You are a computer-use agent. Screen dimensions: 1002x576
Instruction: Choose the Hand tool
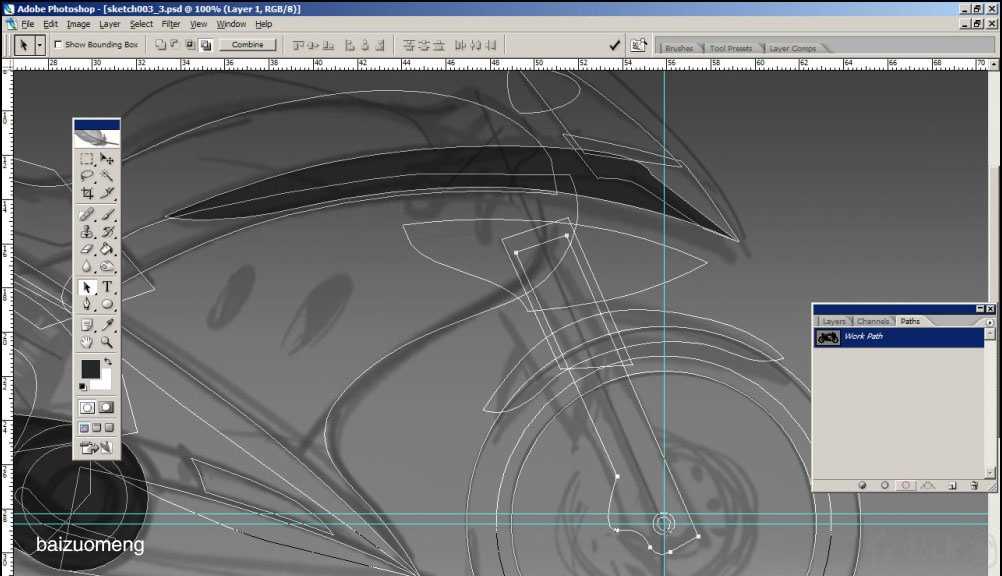87,342
